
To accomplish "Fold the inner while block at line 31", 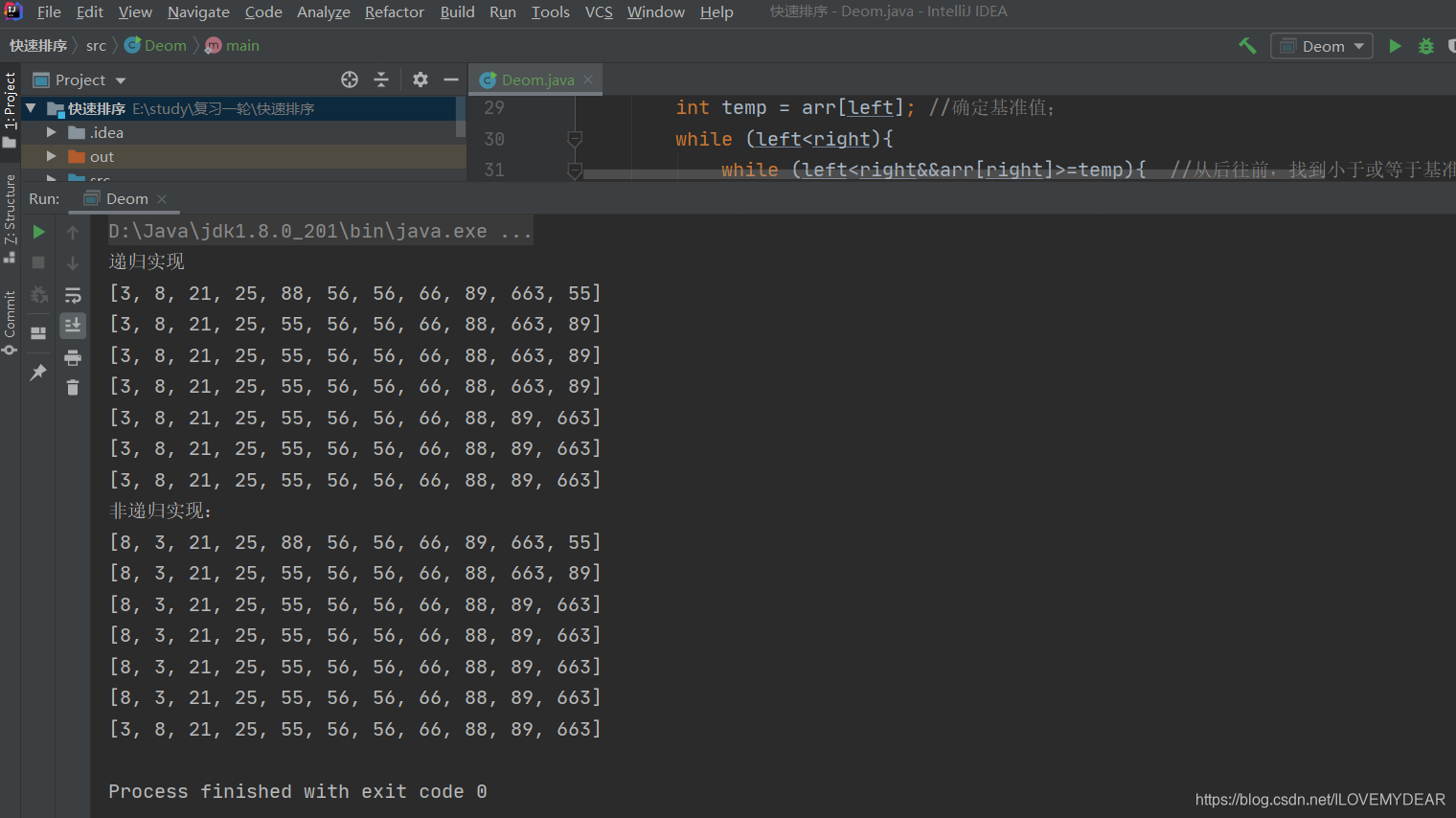I will (575, 170).
